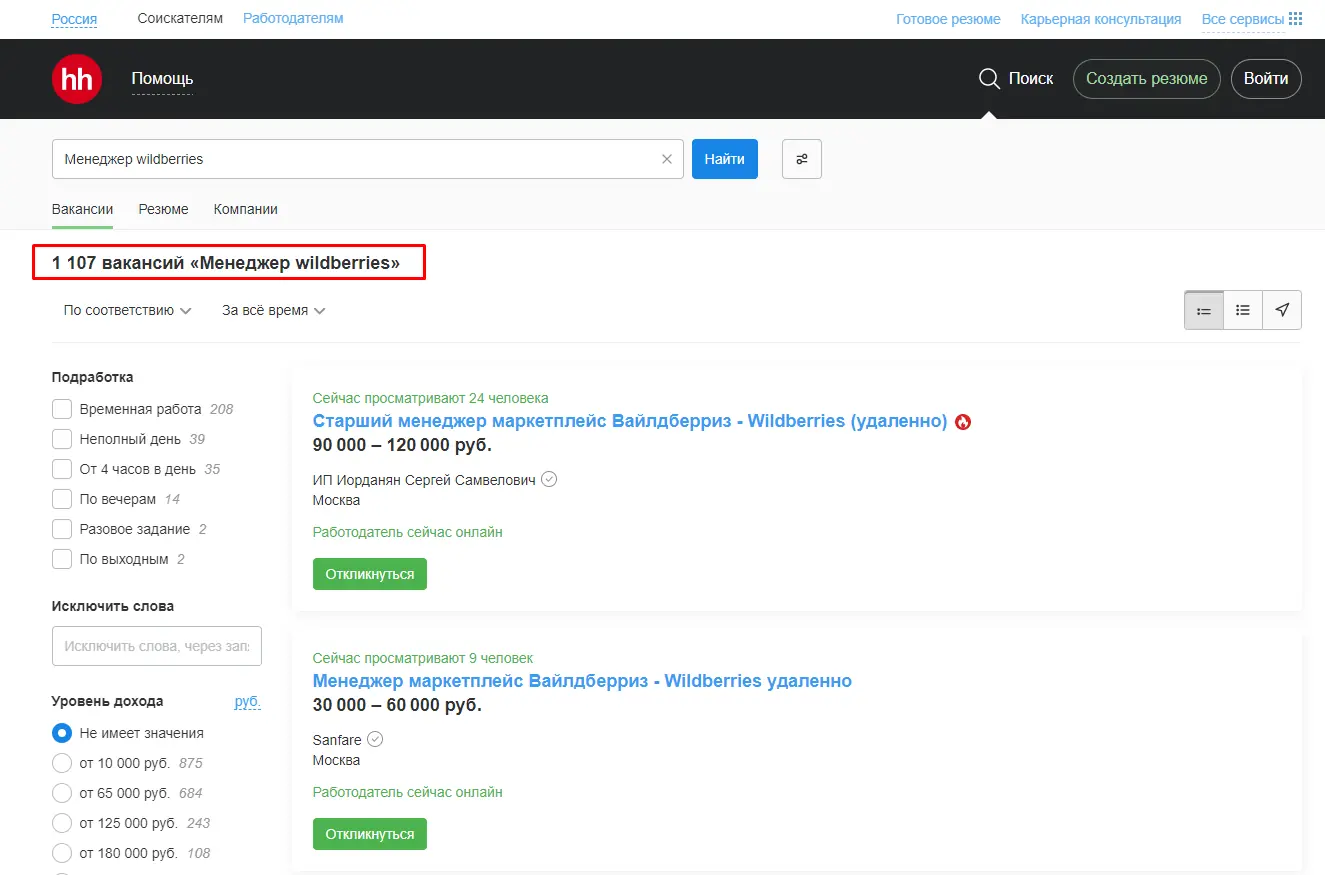
Task: Open Все сервисы grid icon
Action: point(1296,19)
